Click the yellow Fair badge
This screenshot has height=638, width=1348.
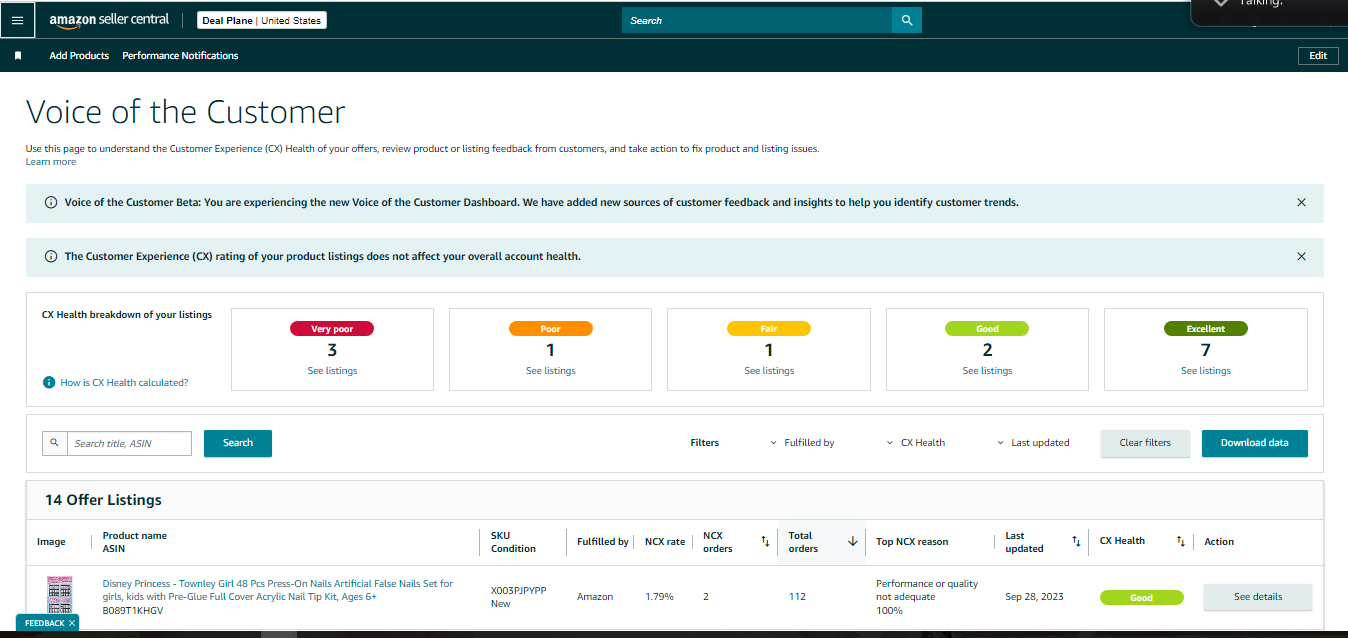[769, 329]
